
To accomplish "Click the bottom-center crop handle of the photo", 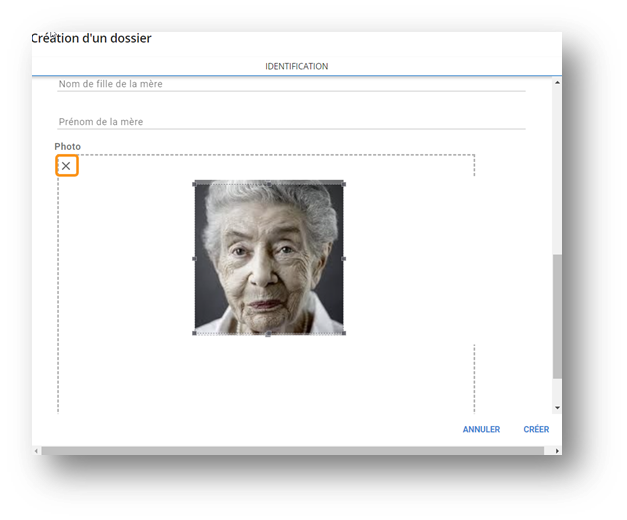I will [x=269, y=333].
